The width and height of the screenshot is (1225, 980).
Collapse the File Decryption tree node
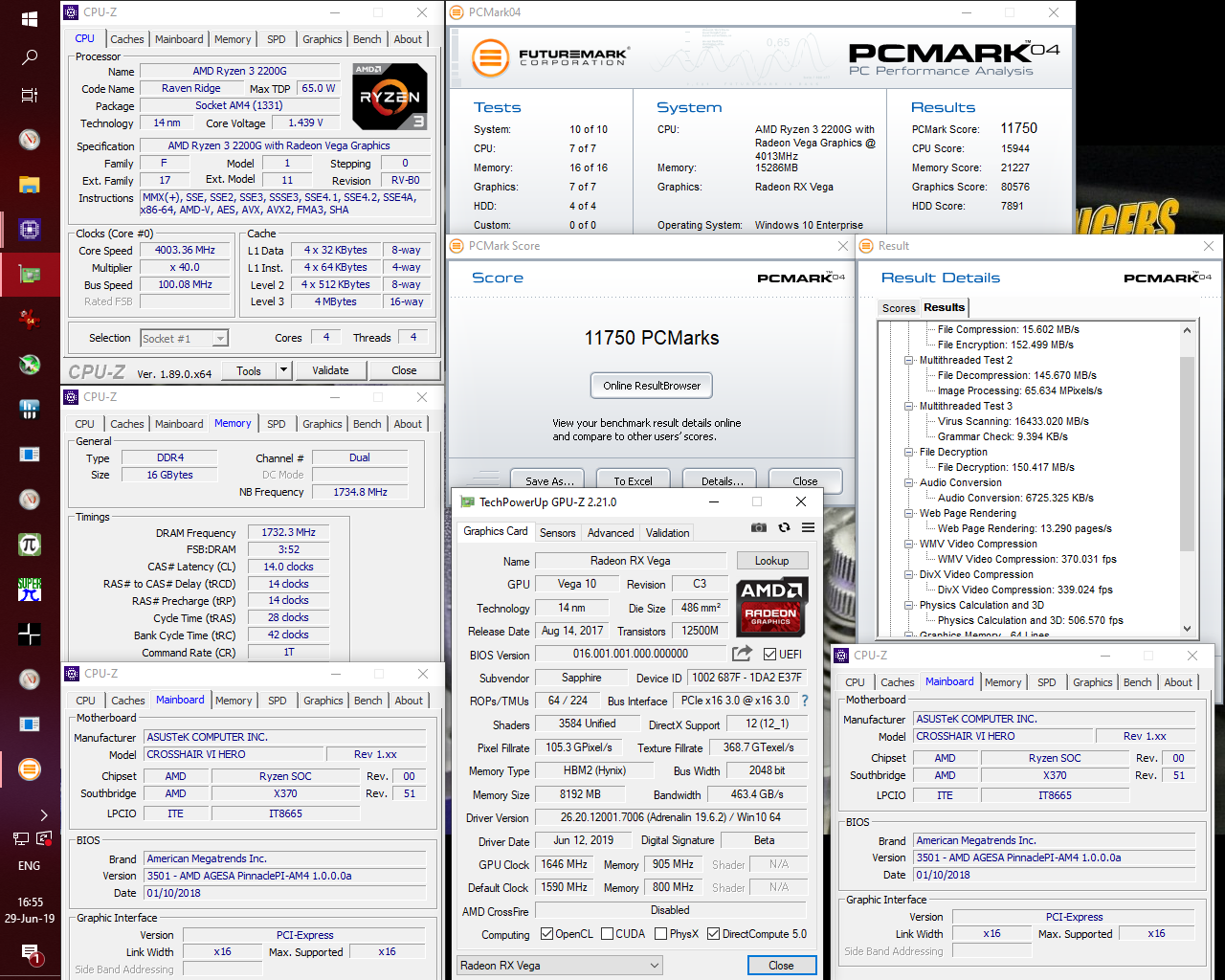909,452
